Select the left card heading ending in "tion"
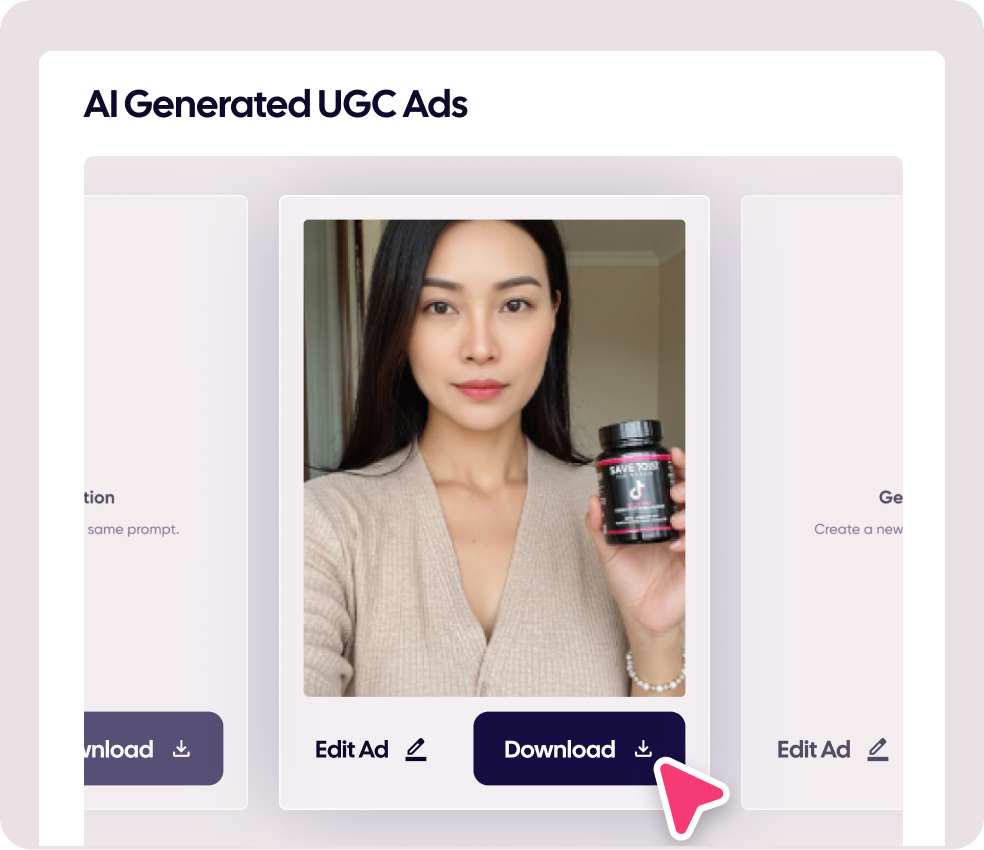This screenshot has height=850, width=984. point(99,497)
